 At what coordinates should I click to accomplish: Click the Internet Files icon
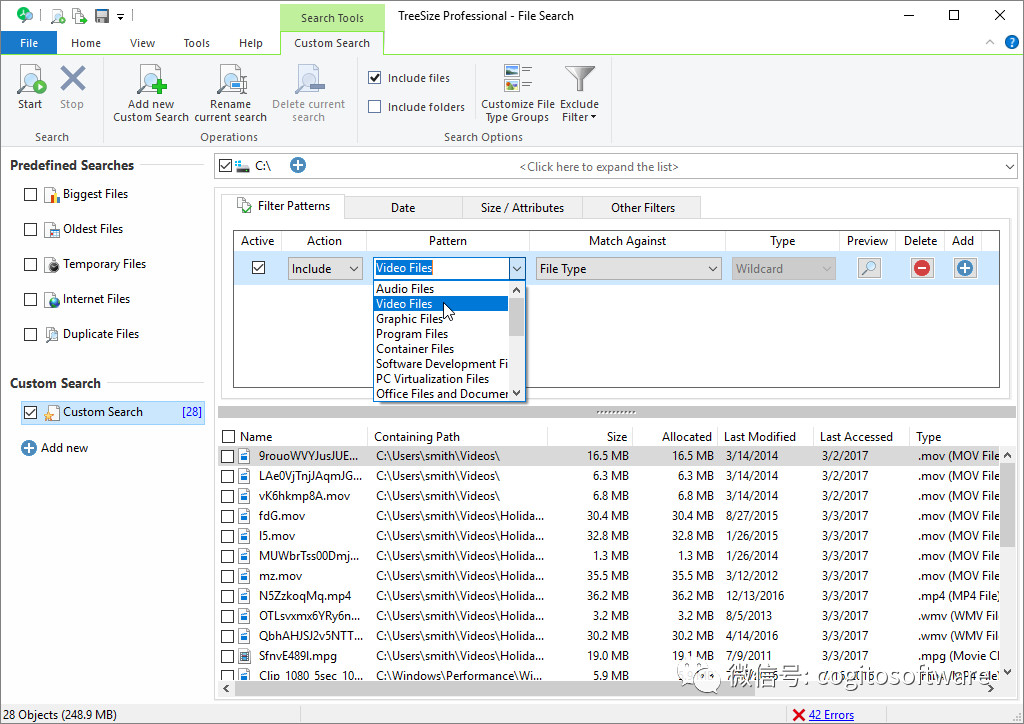52,300
